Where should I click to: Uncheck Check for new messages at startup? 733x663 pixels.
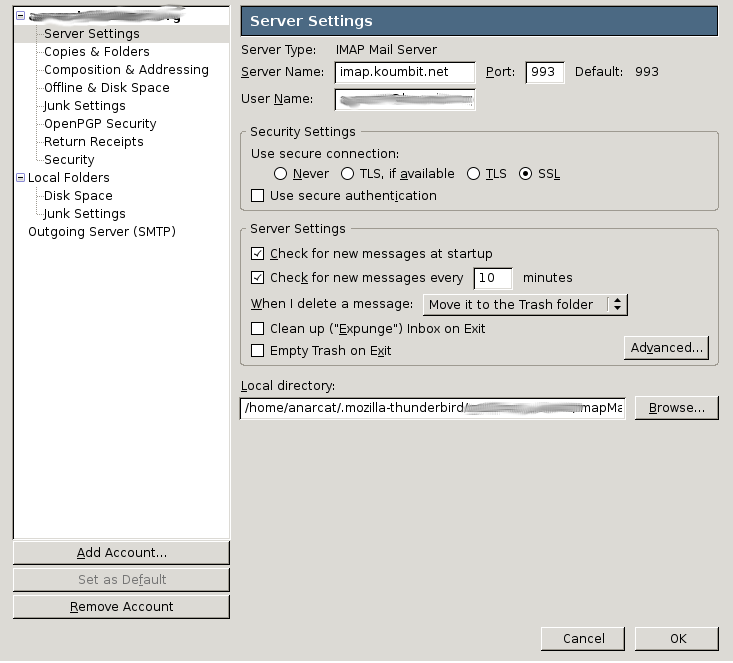coord(258,254)
